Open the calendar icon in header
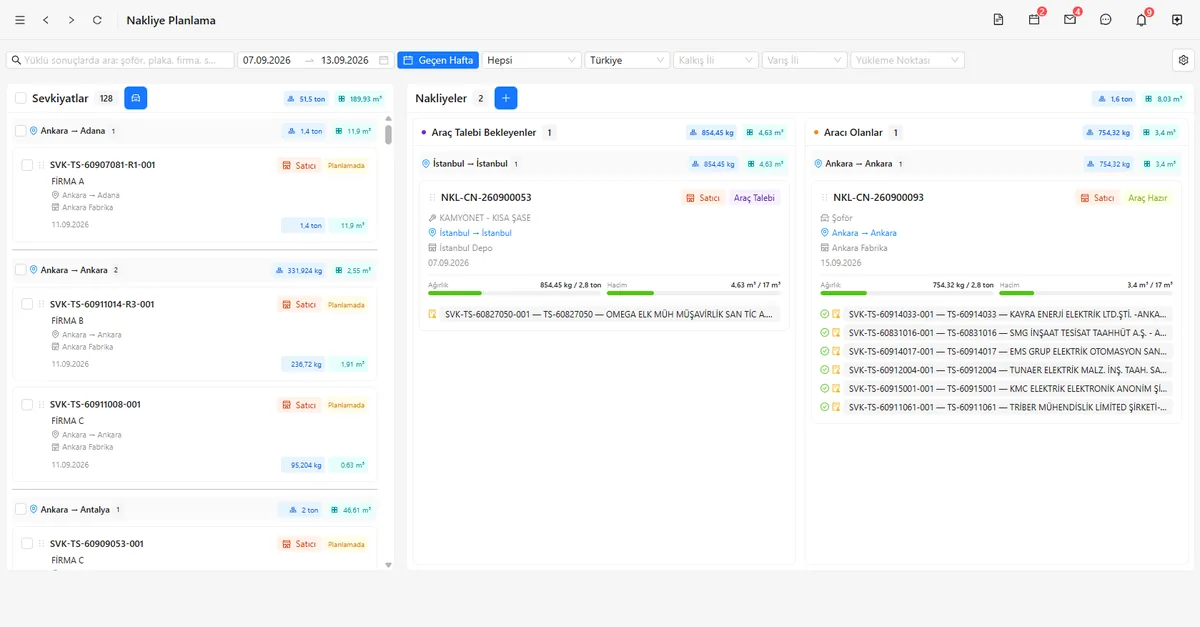1200x627 pixels. pyautogui.click(x=1034, y=20)
